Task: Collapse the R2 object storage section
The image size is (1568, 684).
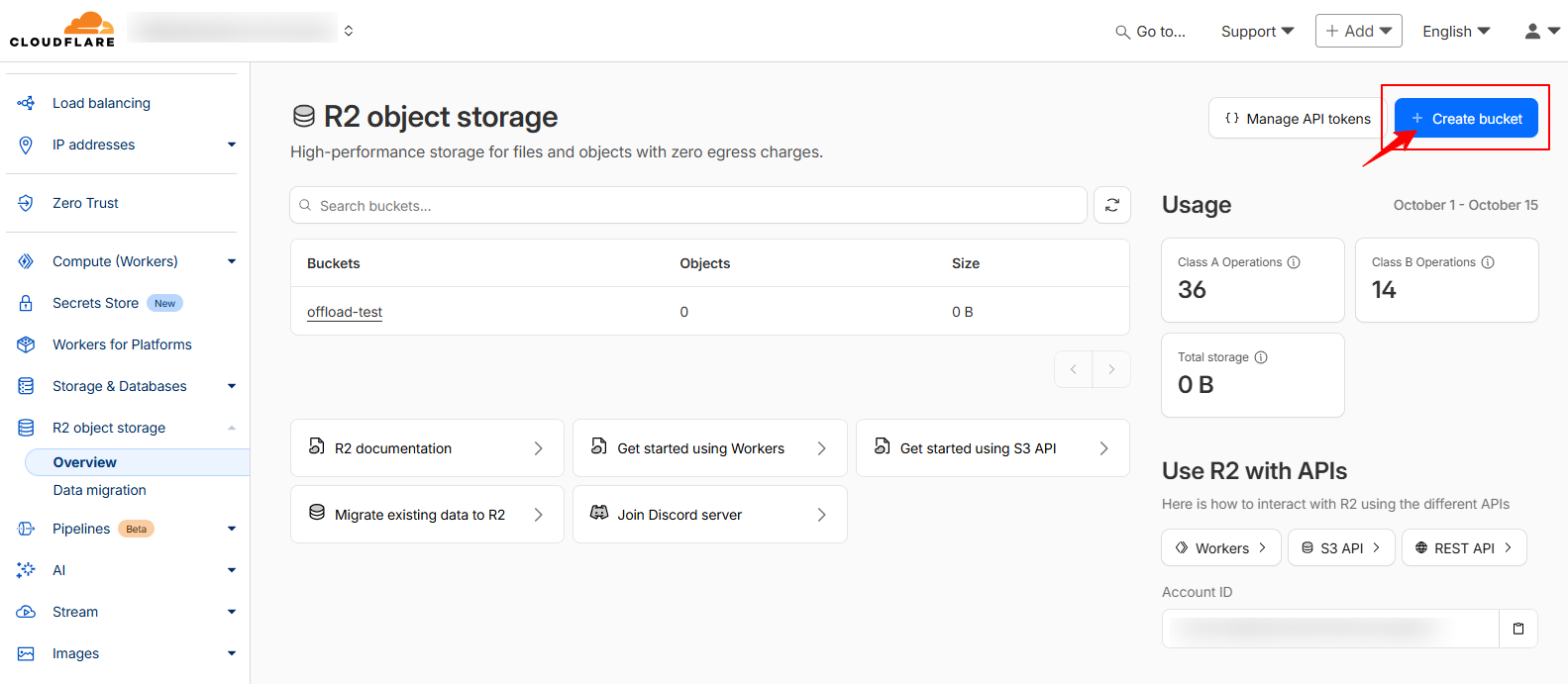Action: 232,428
